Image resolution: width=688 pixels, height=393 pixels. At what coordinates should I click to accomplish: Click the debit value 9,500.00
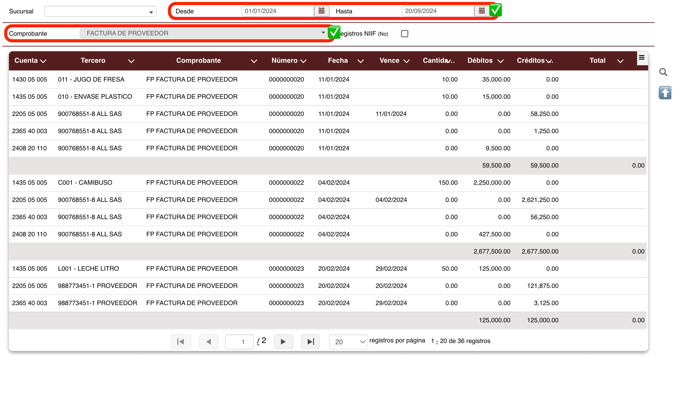pyautogui.click(x=498, y=148)
